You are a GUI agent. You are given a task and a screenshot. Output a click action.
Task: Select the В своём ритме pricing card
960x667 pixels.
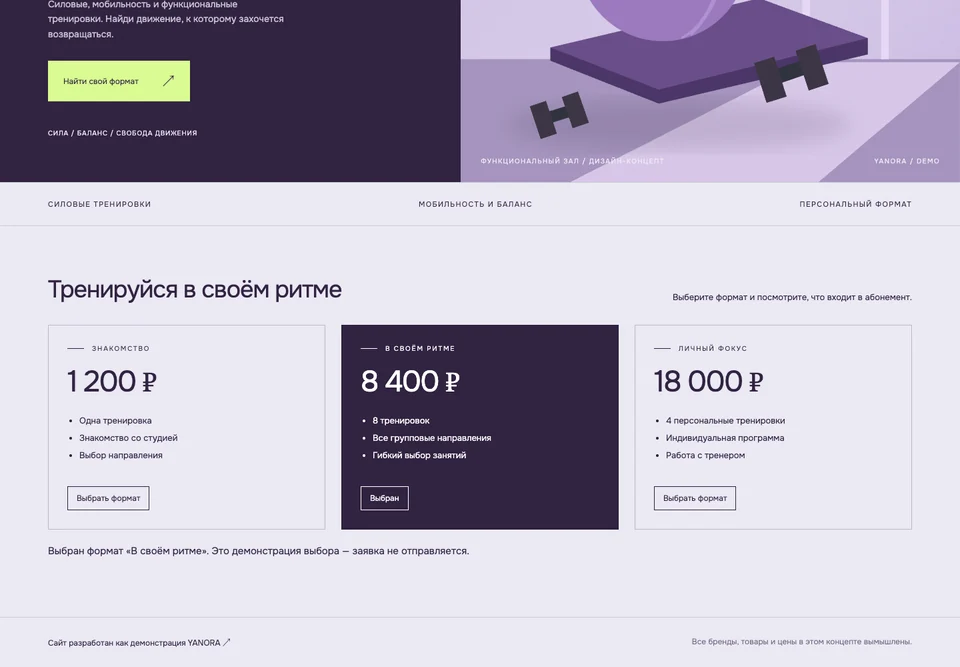(480, 427)
